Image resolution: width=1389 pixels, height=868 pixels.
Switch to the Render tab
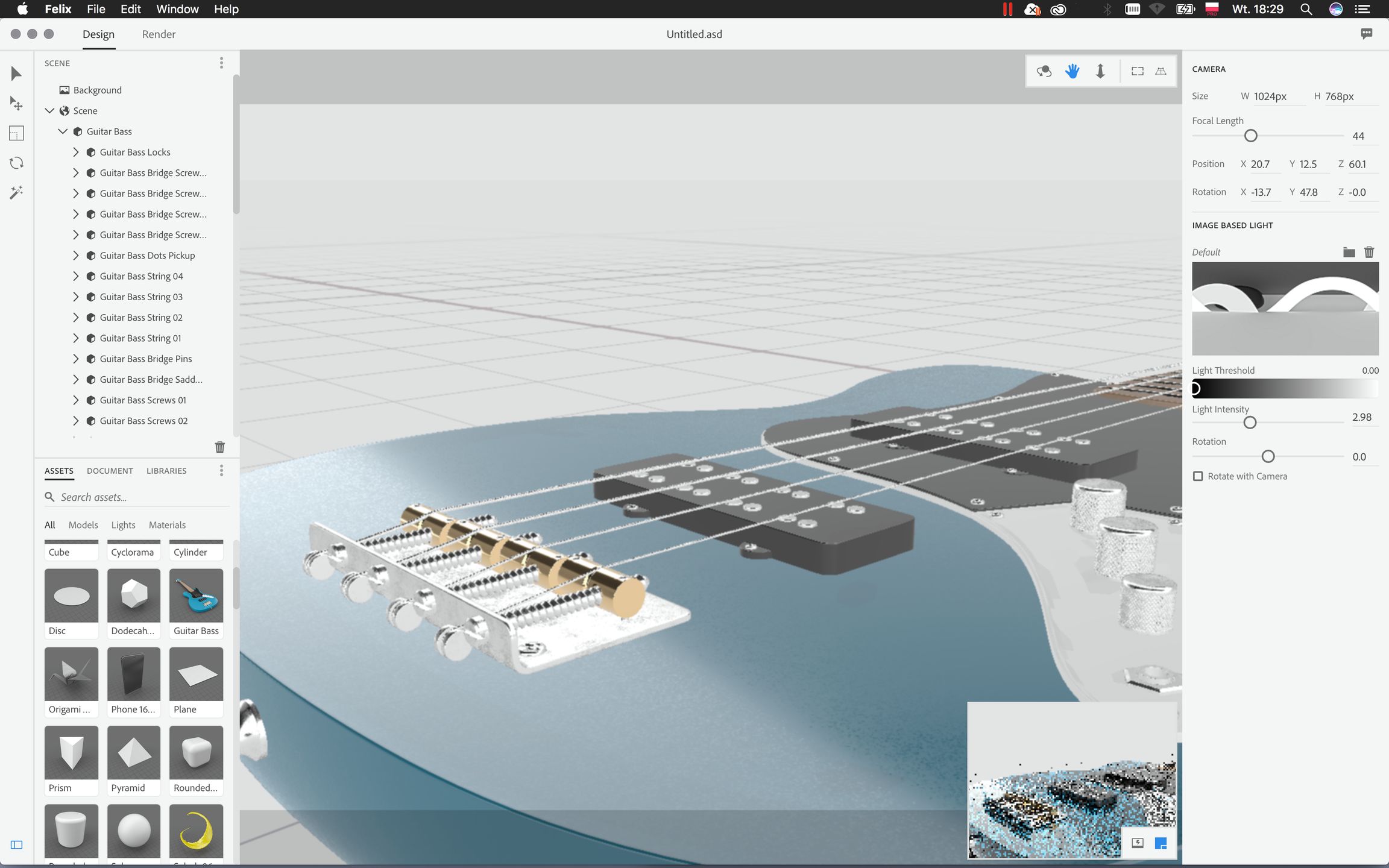click(159, 34)
